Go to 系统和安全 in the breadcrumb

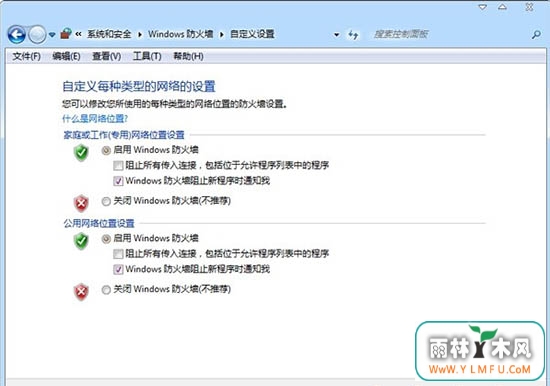(109, 34)
